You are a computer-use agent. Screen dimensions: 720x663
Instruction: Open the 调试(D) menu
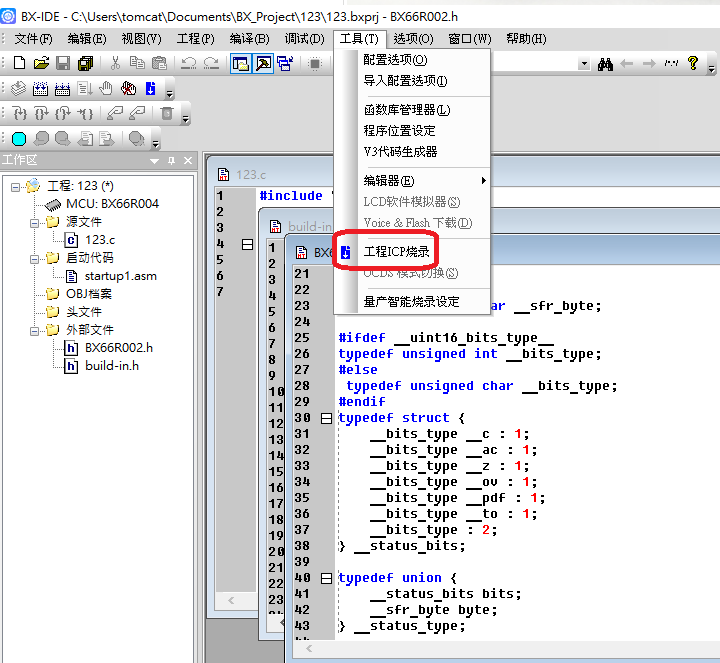304,39
